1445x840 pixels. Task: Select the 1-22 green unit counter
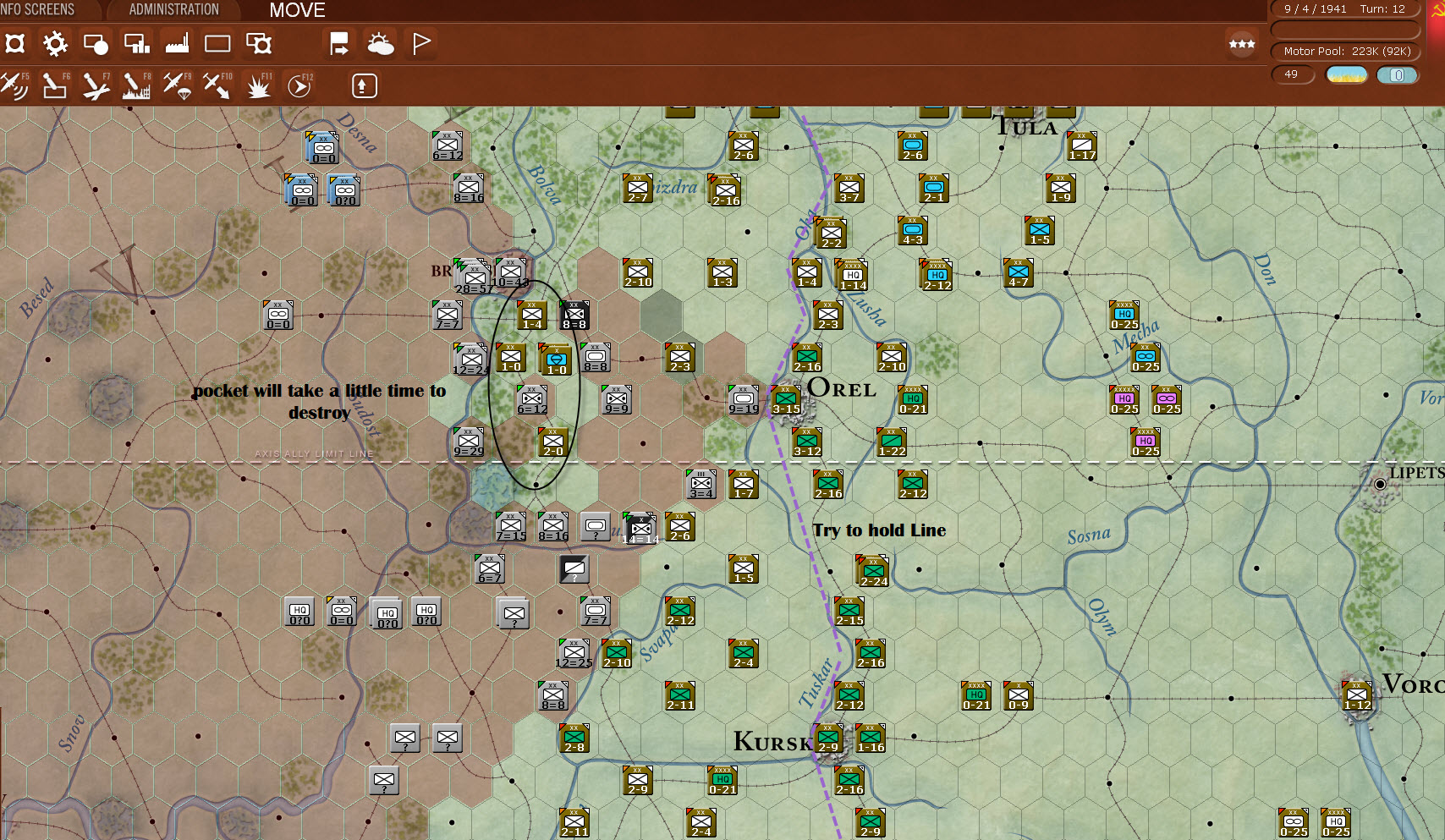click(892, 442)
